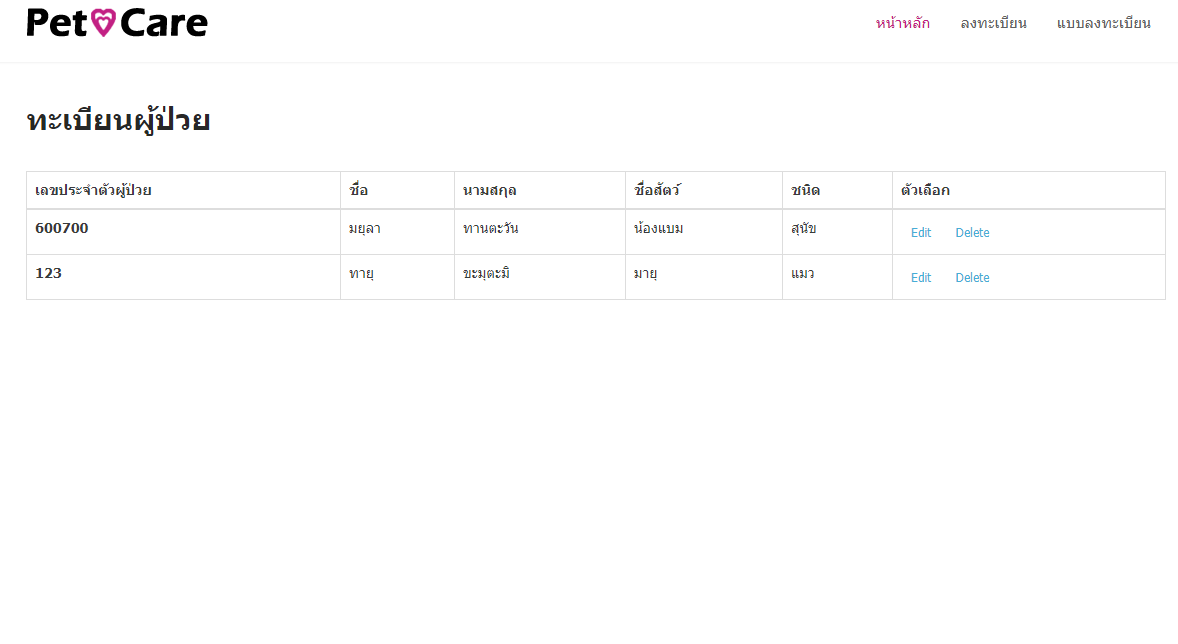
Task: Go to the ลงทะเบียน menu item
Action: [993, 23]
